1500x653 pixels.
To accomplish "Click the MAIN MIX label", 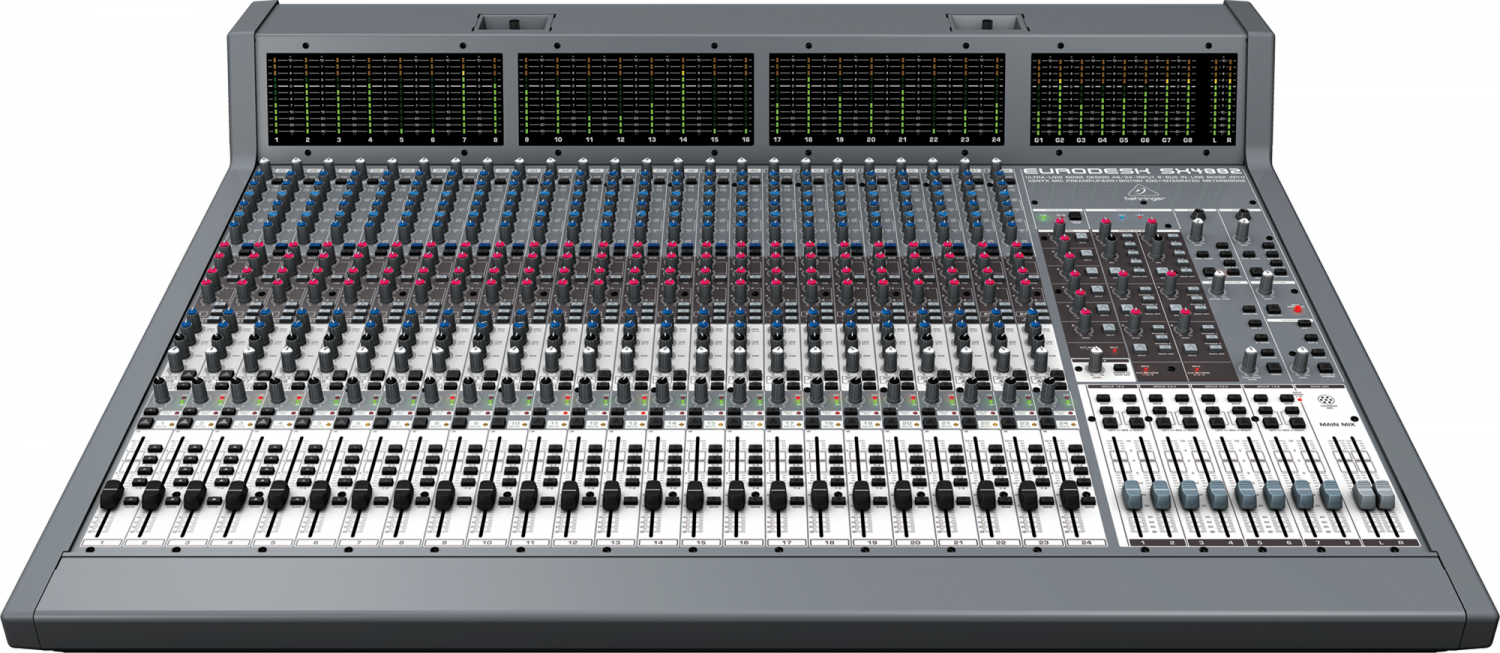I will pyautogui.click(x=1337, y=424).
